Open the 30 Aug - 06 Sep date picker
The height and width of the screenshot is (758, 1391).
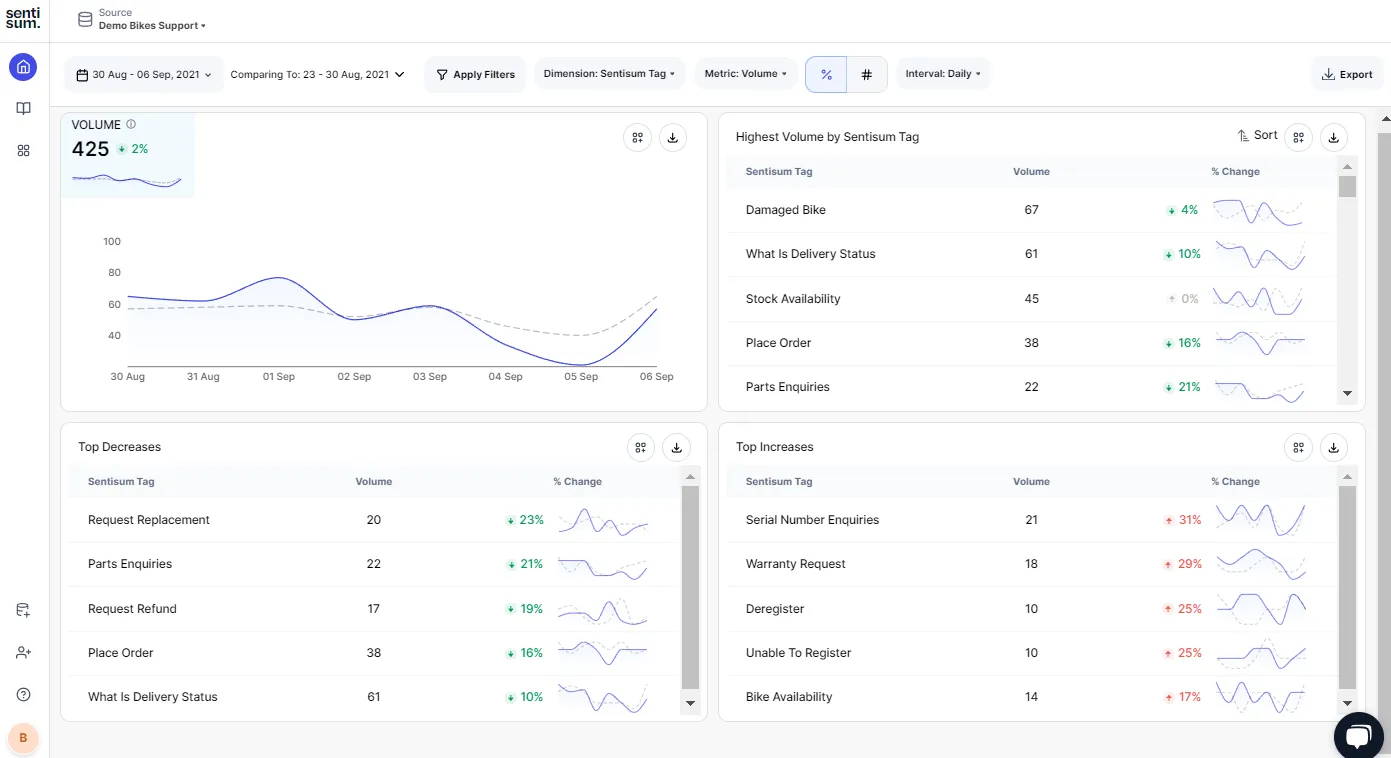[x=145, y=74]
